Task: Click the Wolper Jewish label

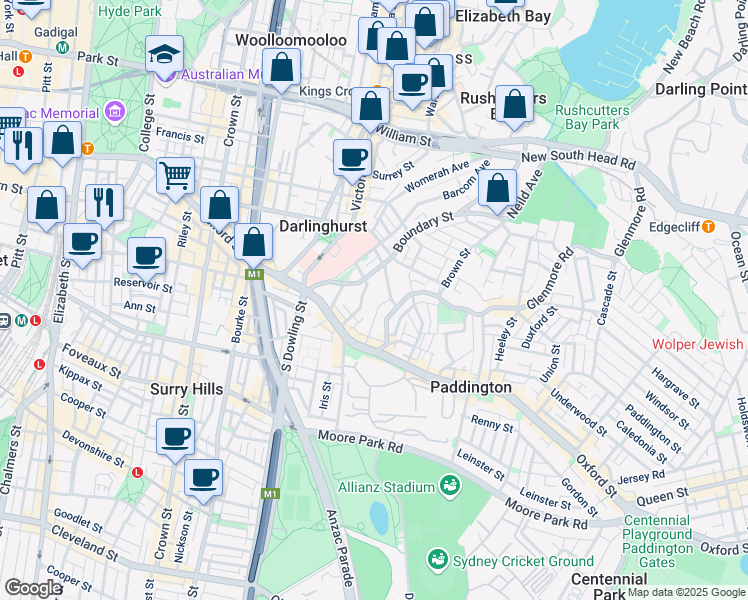Action: [x=697, y=344]
